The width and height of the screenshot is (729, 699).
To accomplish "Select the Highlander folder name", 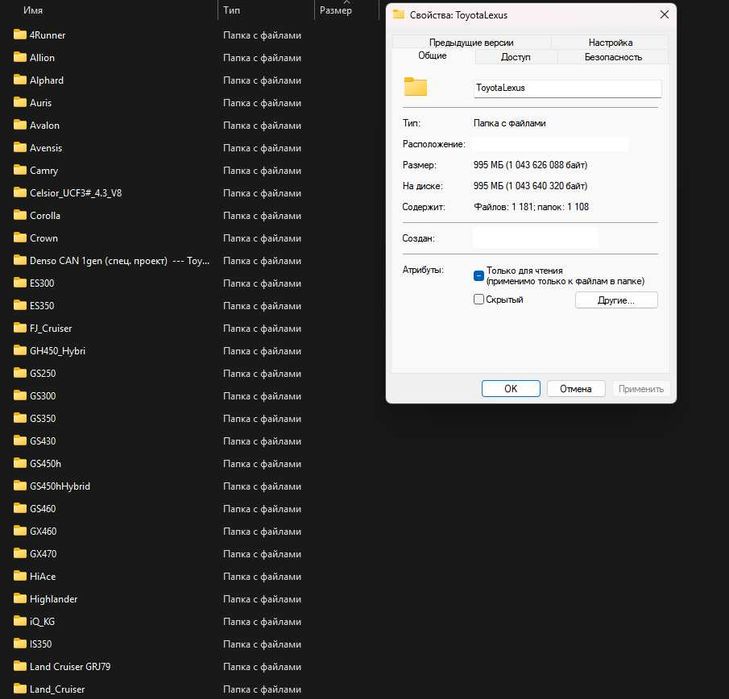I will pos(53,599).
